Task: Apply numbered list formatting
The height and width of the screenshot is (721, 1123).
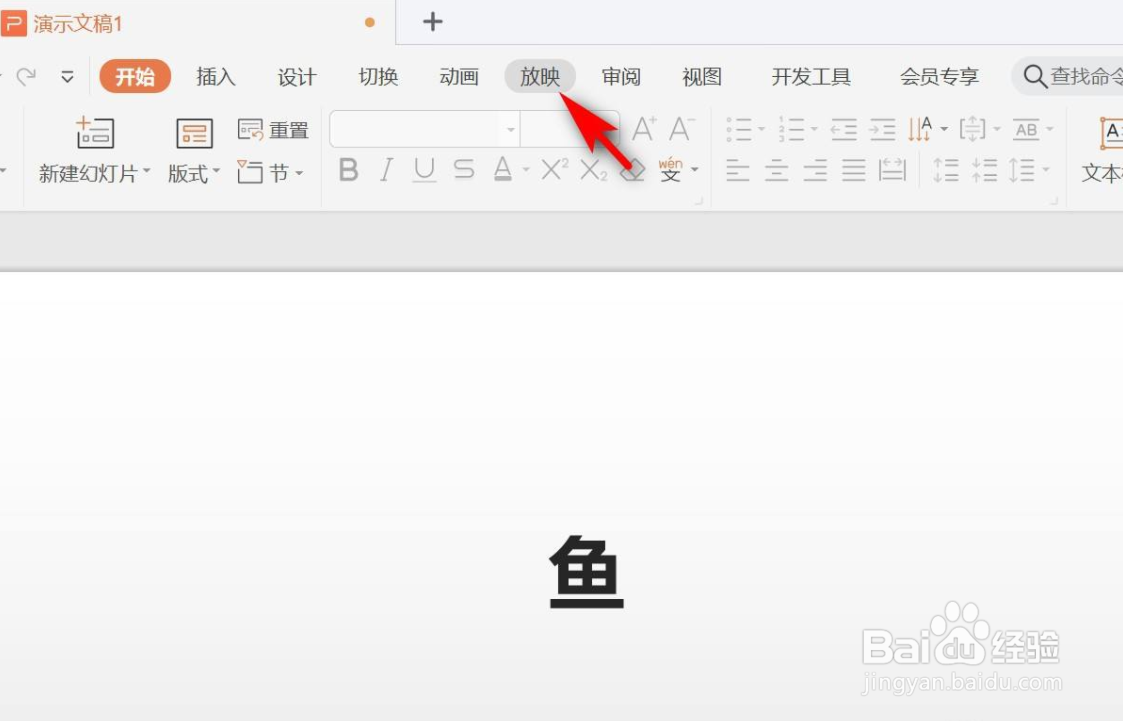Action: click(x=791, y=130)
